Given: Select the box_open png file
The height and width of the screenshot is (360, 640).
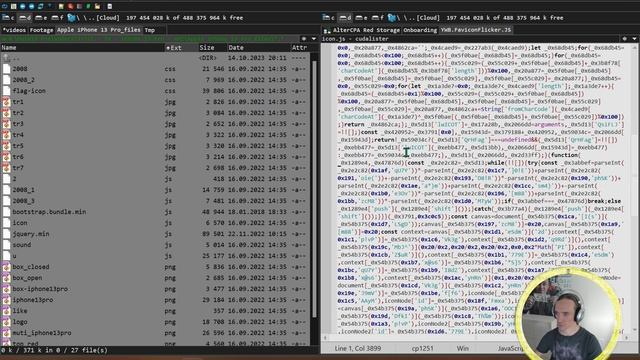Looking at the screenshot, I should tap(155, 278).
